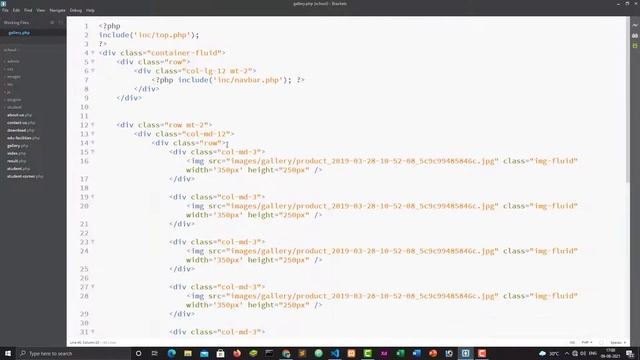Open the Extension Manager icon
640x360 pixels.
pos(635,36)
